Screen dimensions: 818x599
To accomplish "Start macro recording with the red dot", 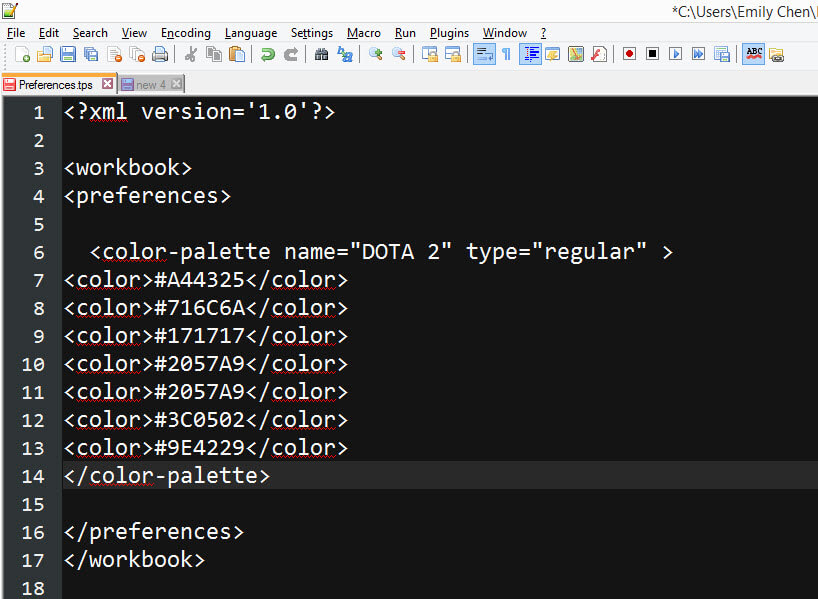I will (629, 54).
